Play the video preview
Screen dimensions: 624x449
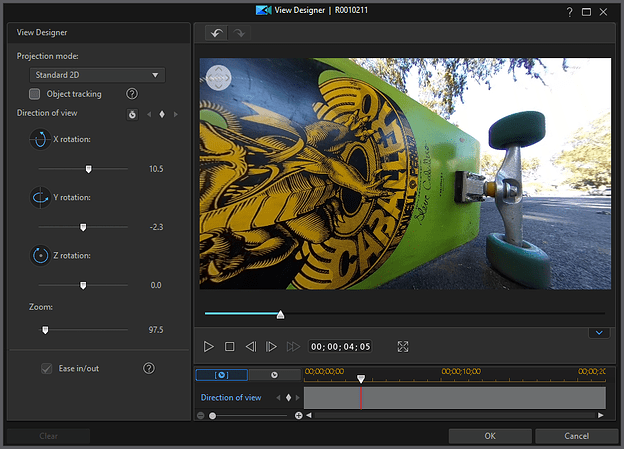209,347
